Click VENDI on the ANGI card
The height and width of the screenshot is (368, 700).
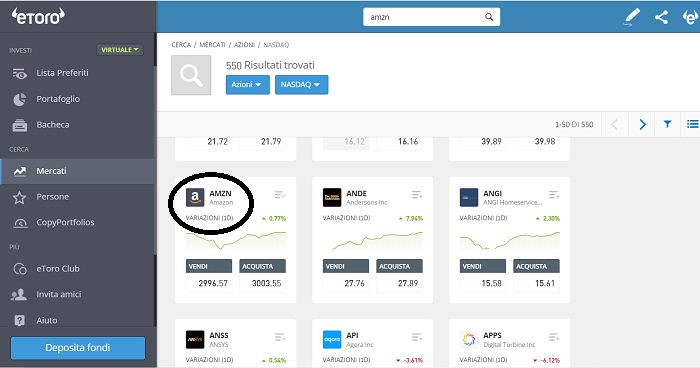483,266
